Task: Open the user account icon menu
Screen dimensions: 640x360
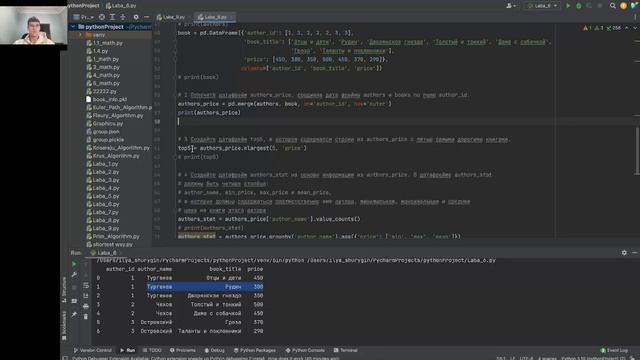Action: tap(511, 6)
